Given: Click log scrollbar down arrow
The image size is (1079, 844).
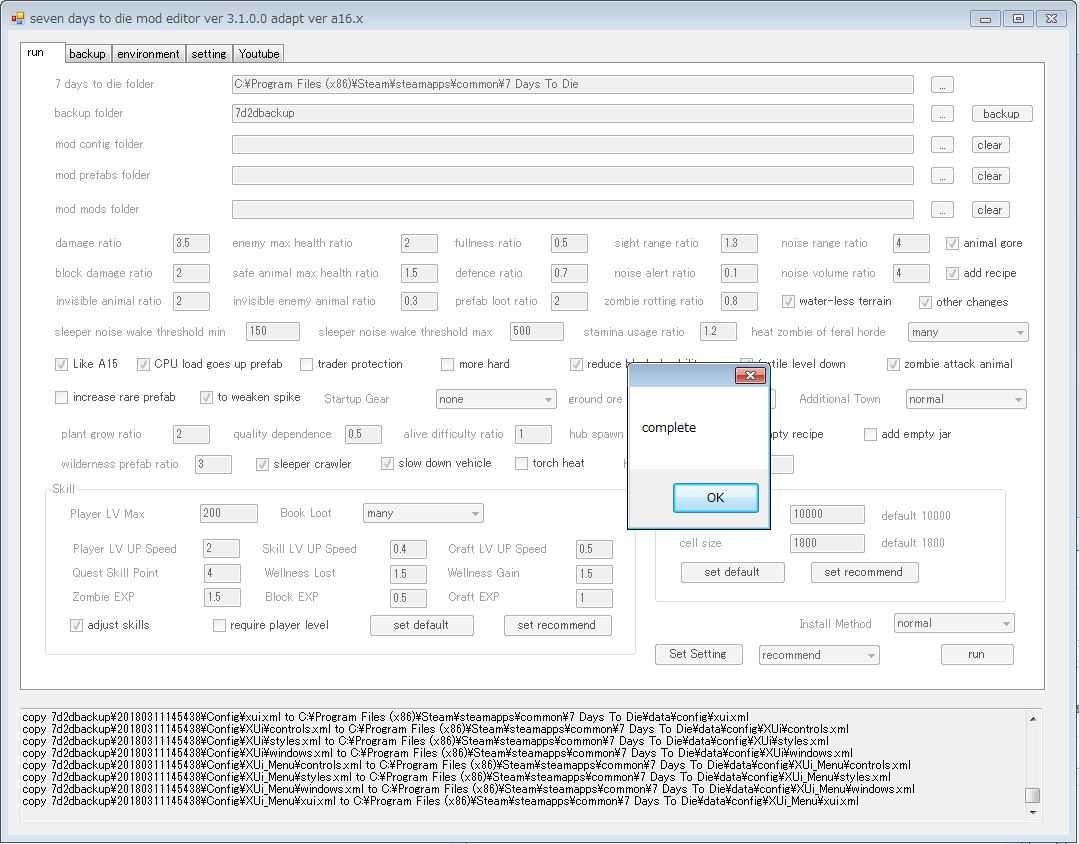Looking at the screenshot, I should tap(1032, 813).
